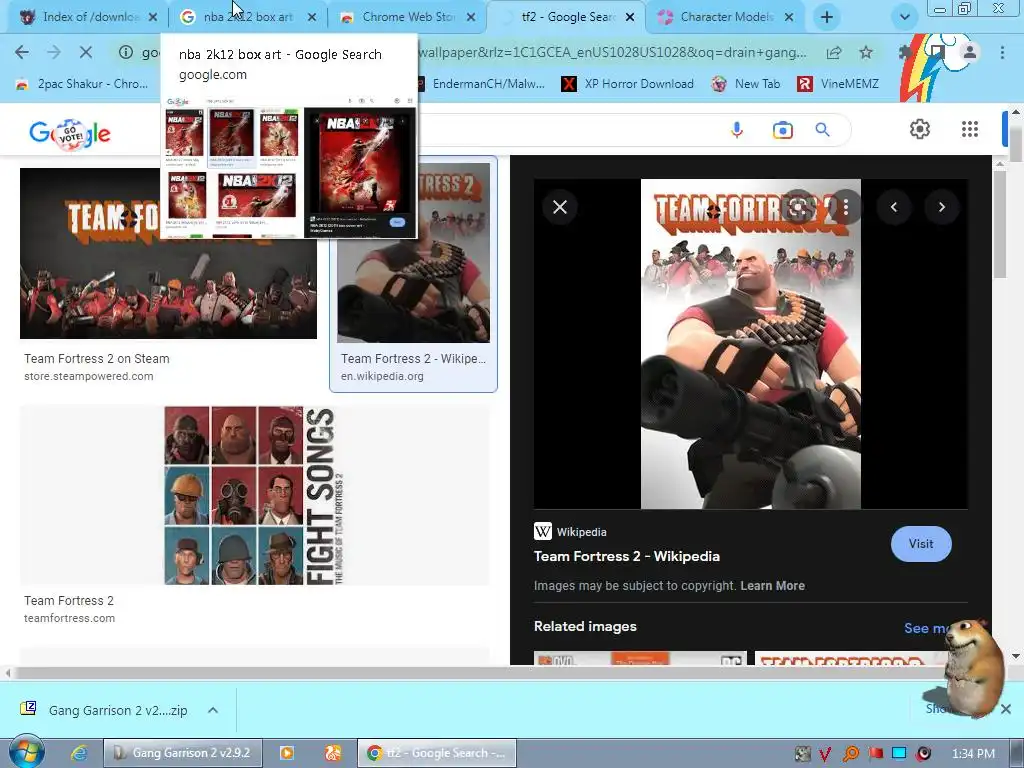The height and width of the screenshot is (768, 1024).
Task: Click See more for related images
Action: (926, 628)
